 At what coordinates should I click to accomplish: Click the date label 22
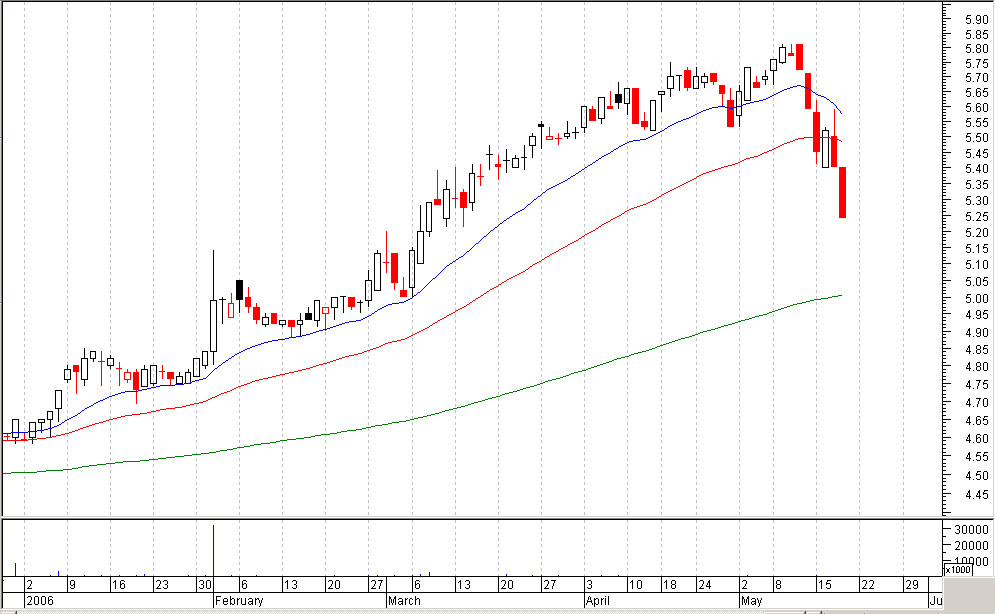(867, 585)
